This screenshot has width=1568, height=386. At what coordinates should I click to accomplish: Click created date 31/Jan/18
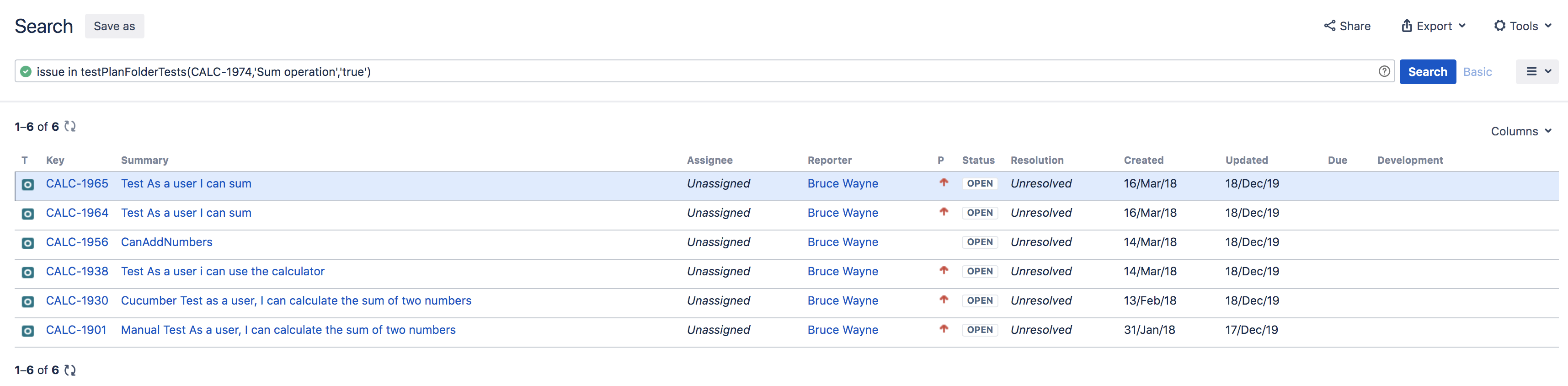tap(1149, 329)
